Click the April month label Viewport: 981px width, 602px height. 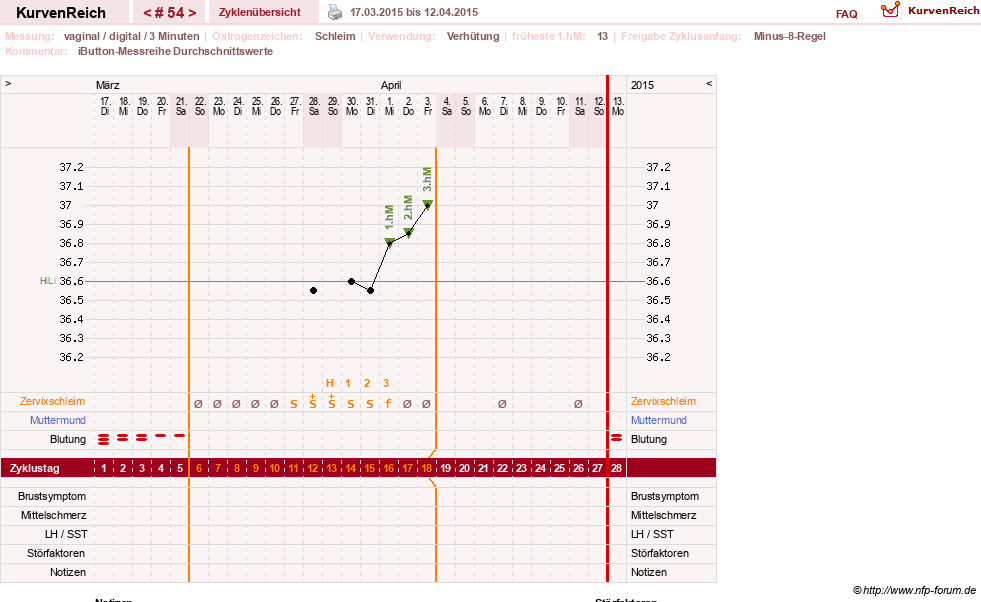point(391,85)
